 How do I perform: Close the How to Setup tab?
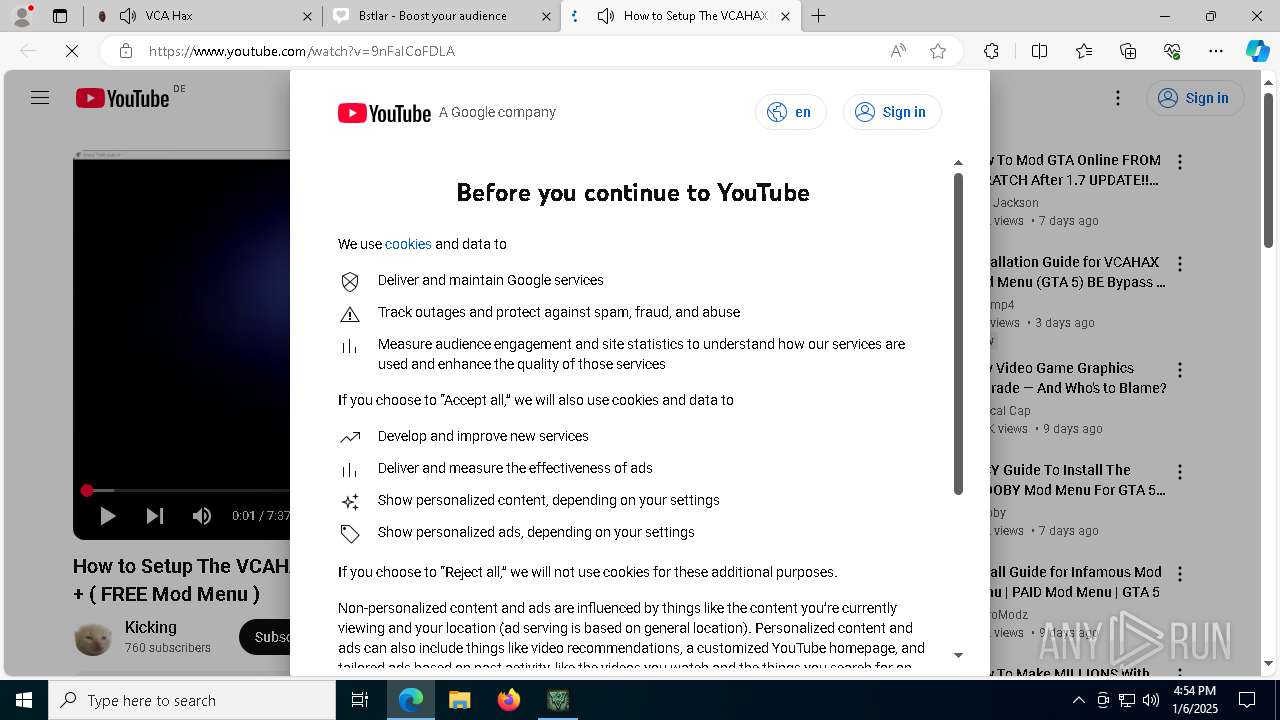click(x=785, y=16)
